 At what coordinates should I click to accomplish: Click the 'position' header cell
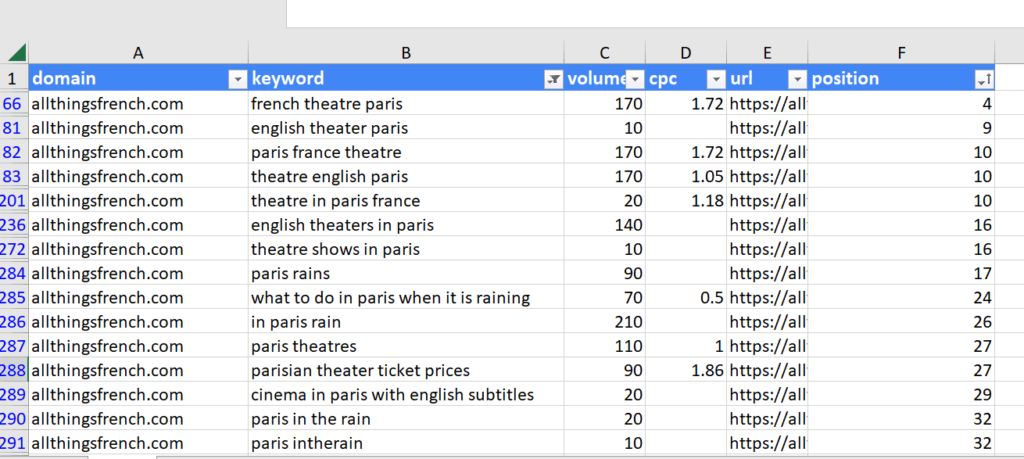[901, 79]
